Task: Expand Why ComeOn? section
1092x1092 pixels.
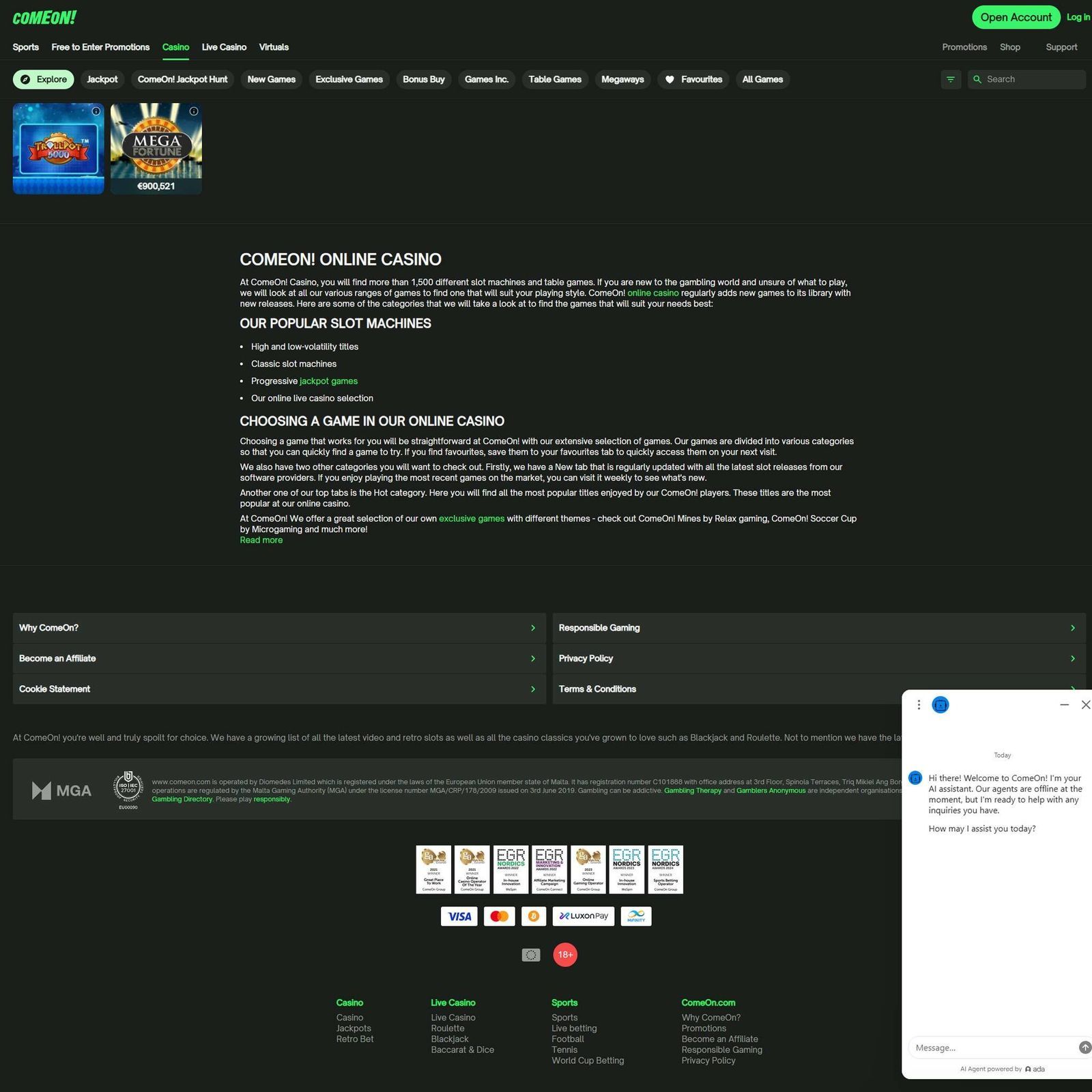Action: (278, 628)
